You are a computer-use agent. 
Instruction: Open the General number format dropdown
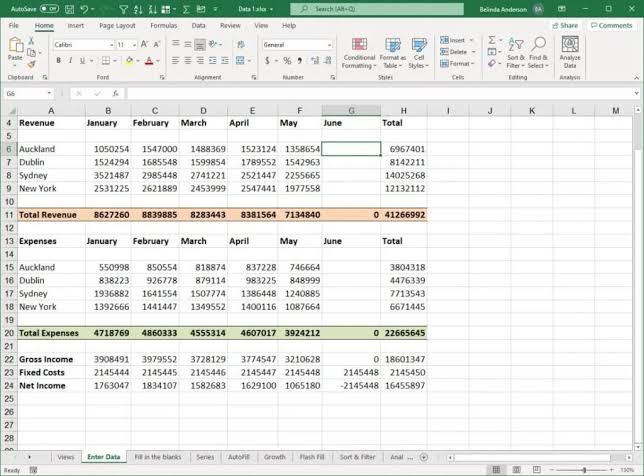[x=329, y=44]
